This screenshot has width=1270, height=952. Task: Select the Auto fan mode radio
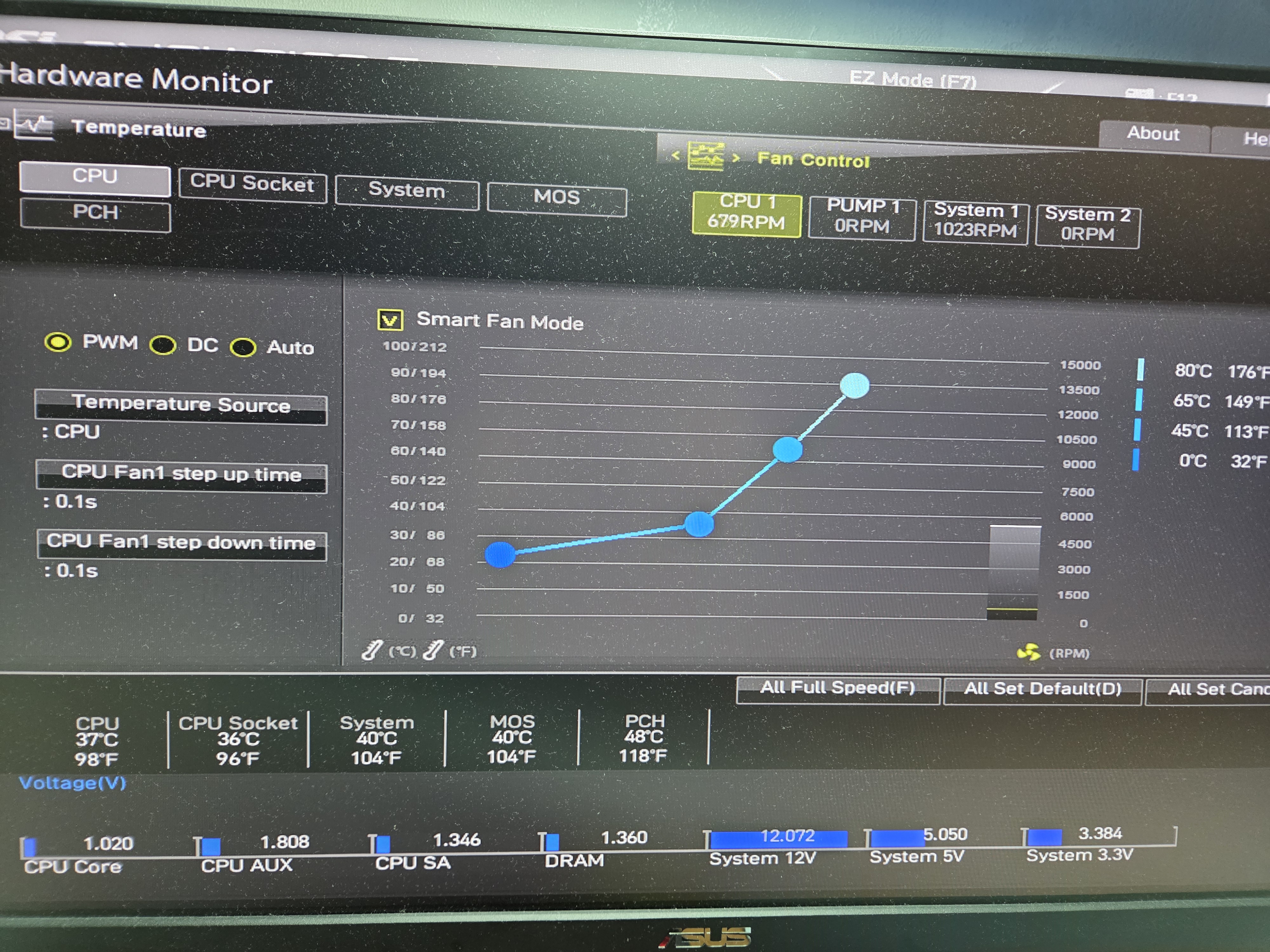coord(243,348)
